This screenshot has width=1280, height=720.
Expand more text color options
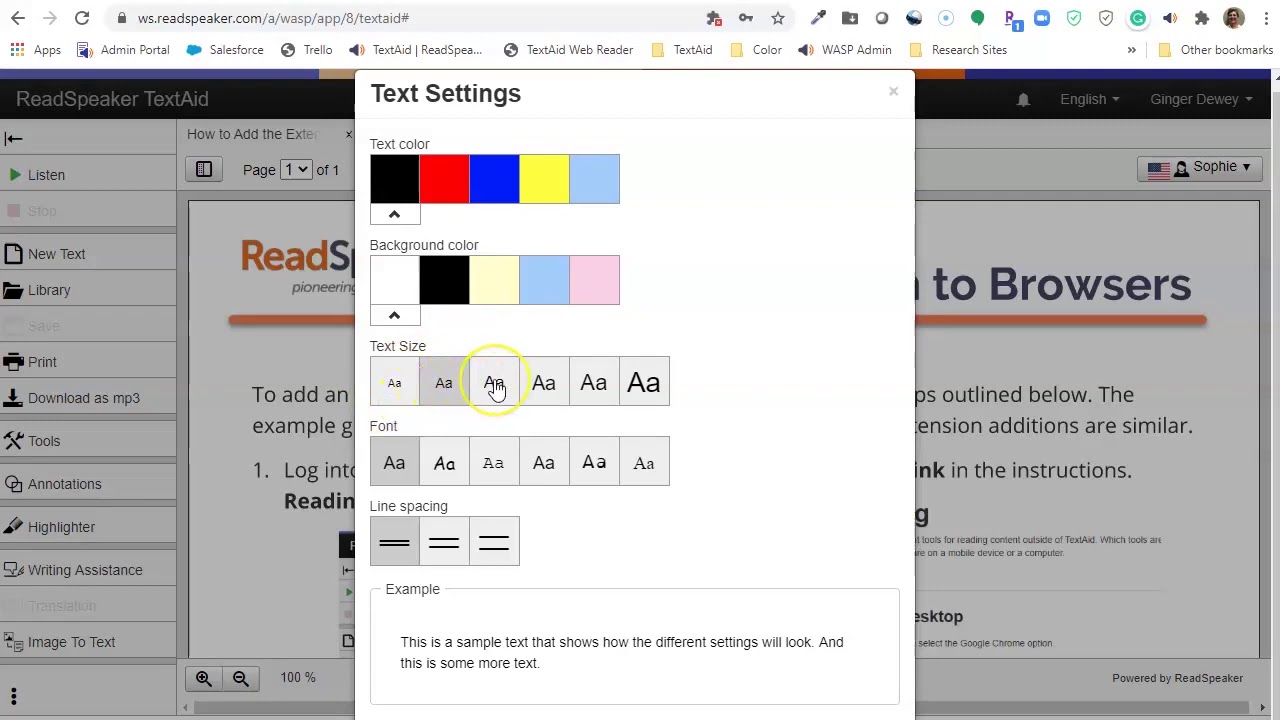pyautogui.click(x=394, y=214)
